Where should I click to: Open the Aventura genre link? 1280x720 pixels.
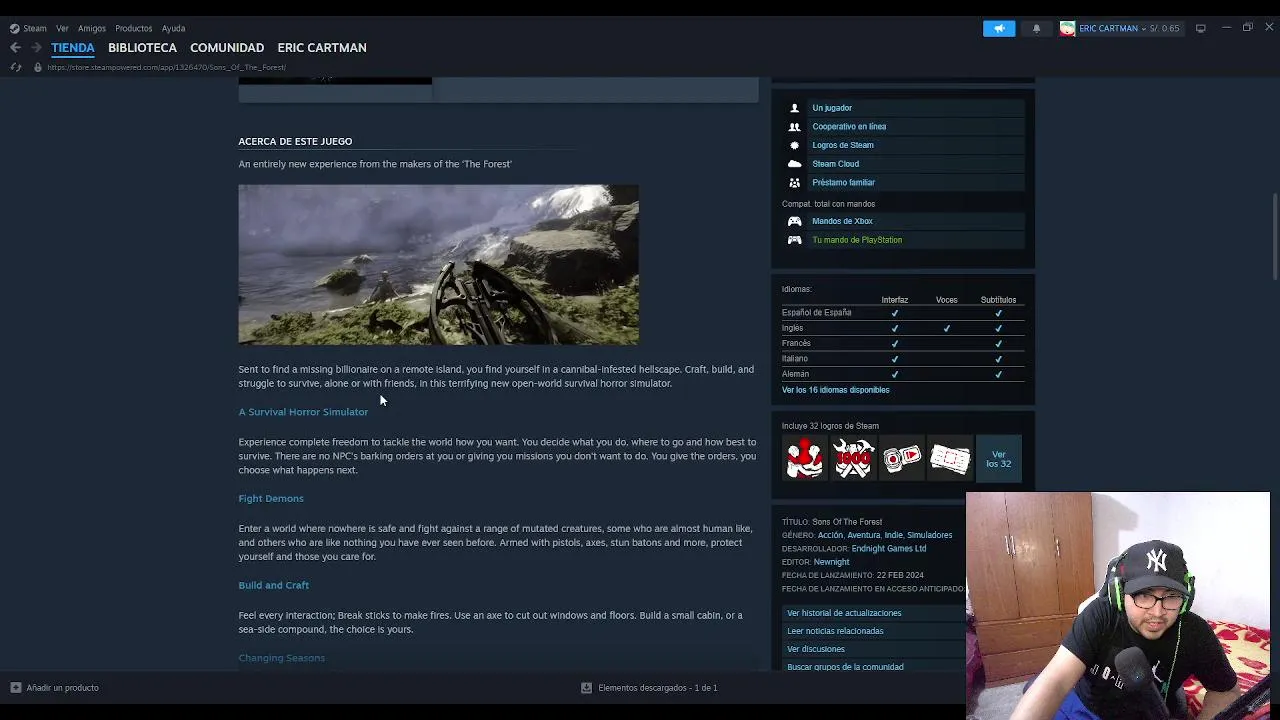tap(863, 535)
